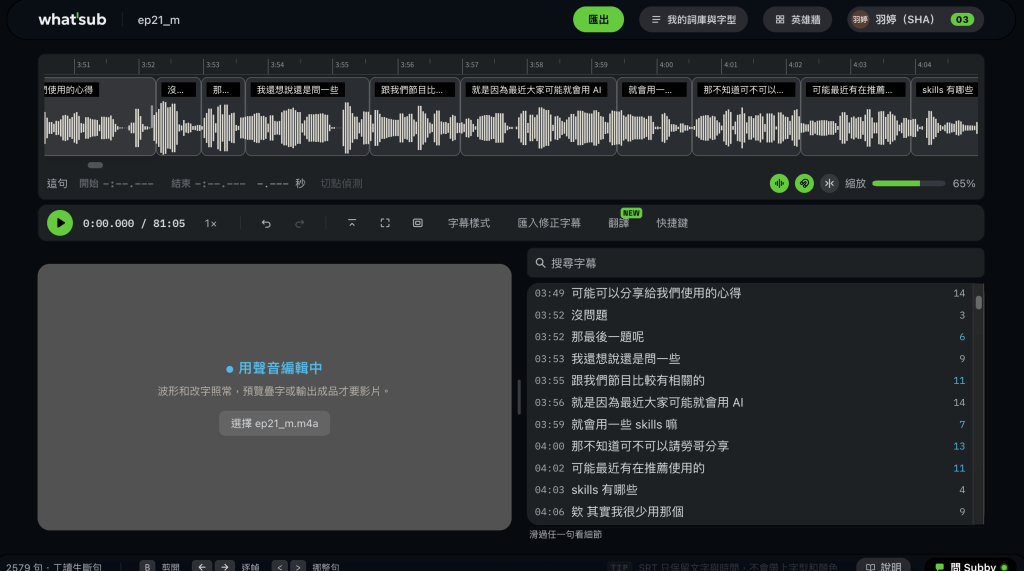Select subtitle row 跟我們節目比較有相關的
The height and width of the screenshot is (571, 1024).
coord(750,380)
